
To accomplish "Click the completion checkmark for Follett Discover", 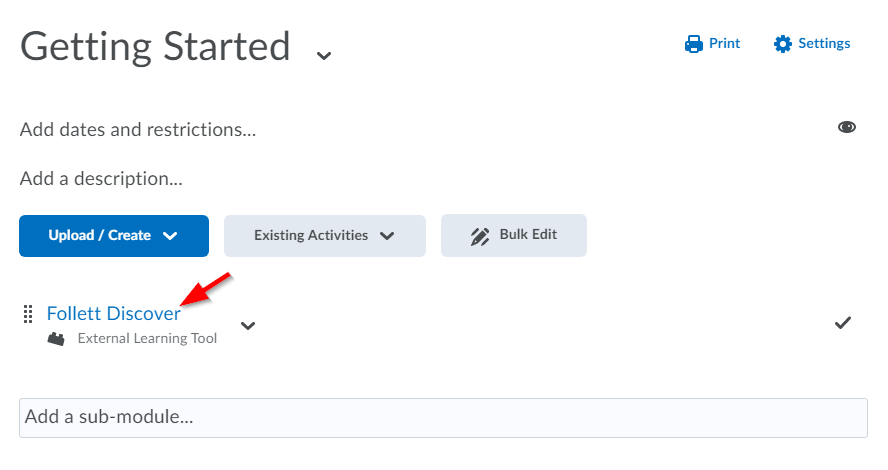I will click(x=843, y=322).
